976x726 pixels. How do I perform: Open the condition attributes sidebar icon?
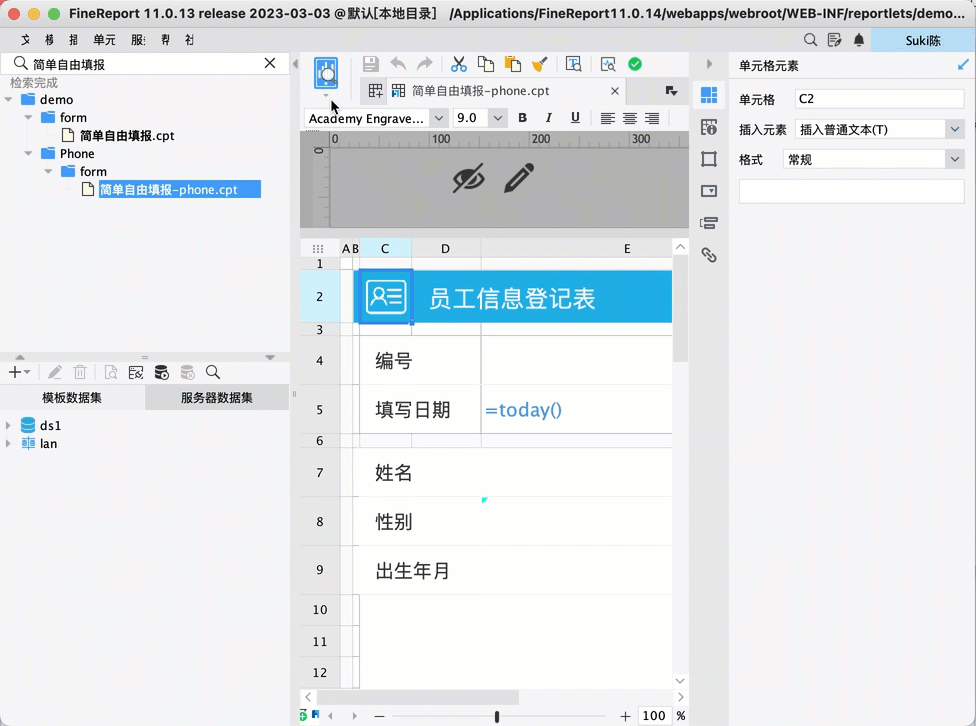709,223
